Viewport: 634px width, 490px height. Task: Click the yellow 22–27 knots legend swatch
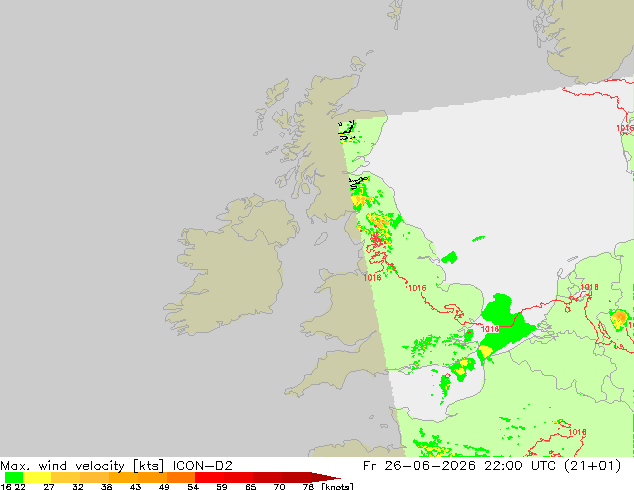[x=37, y=477]
